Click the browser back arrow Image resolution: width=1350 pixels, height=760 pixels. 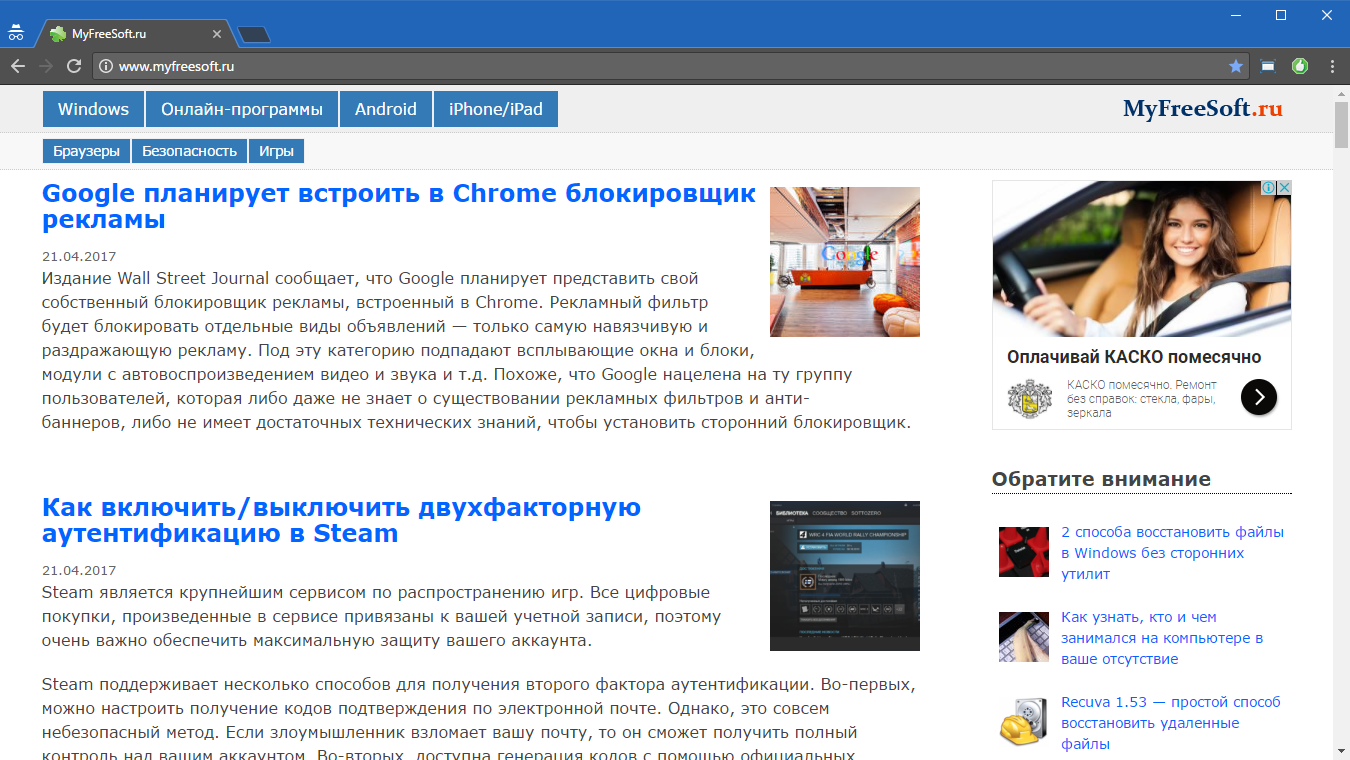tap(18, 66)
